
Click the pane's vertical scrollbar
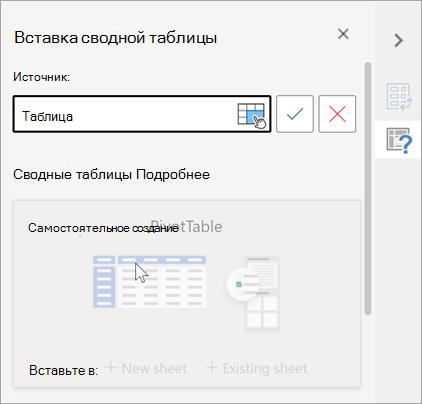coord(368,188)
